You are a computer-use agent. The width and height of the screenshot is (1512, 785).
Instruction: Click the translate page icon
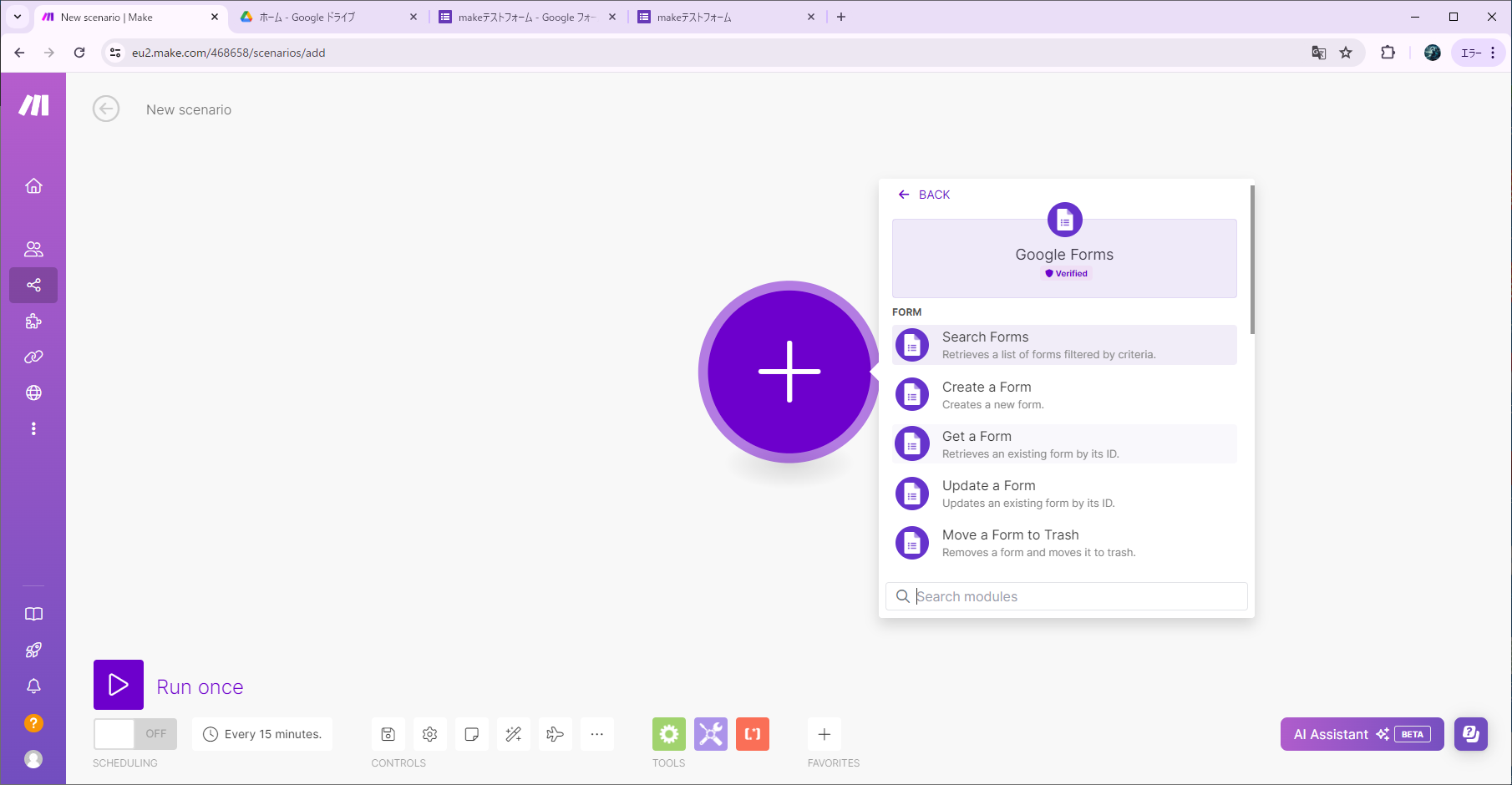1319,53
